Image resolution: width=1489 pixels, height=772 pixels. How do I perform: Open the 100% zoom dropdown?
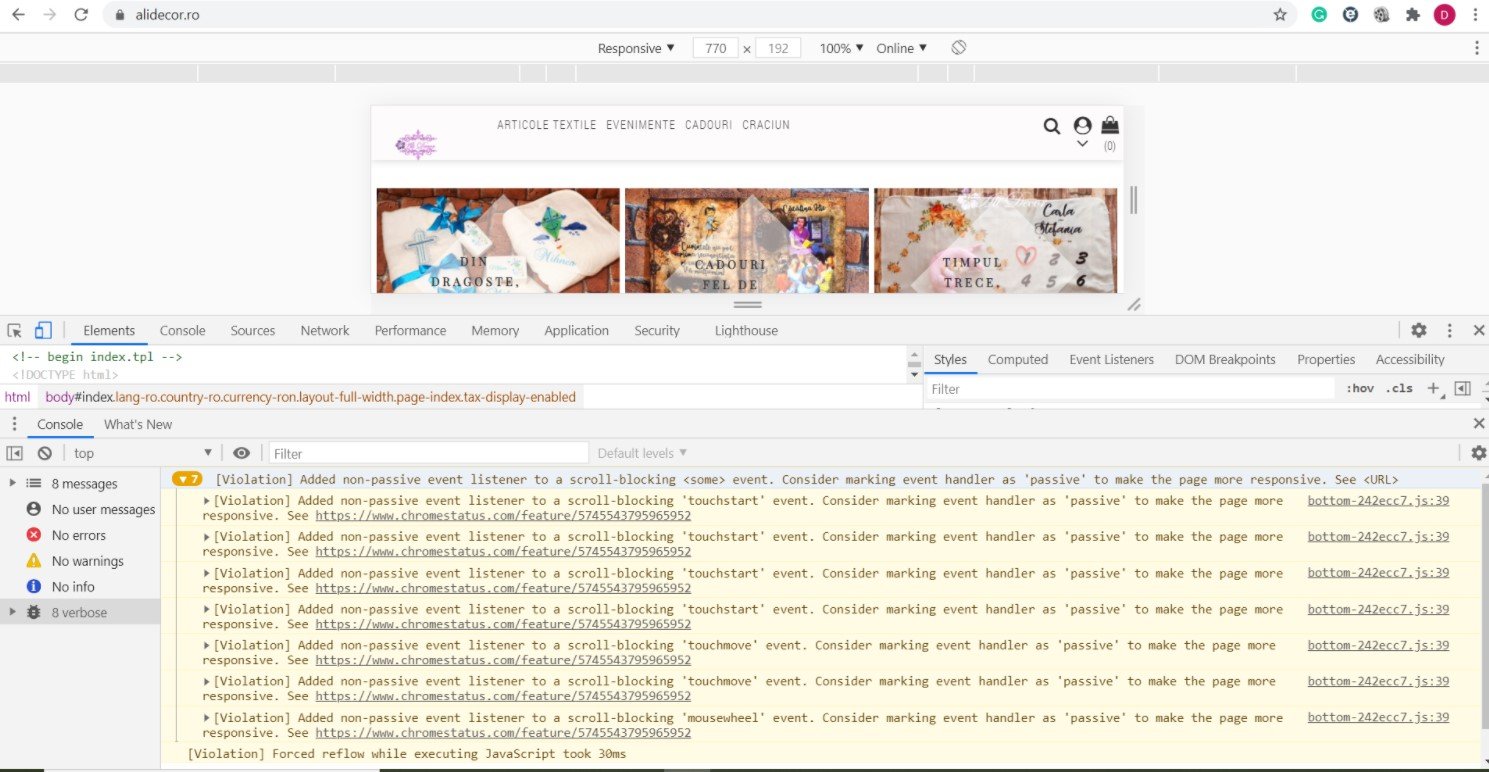pyautogui.click(x=841, y=48)
